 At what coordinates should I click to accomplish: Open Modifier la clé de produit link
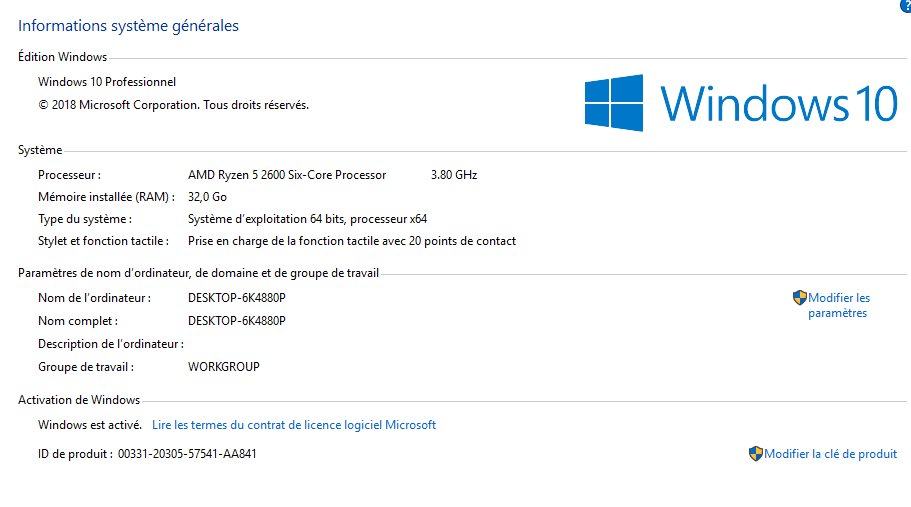(830, 454)
